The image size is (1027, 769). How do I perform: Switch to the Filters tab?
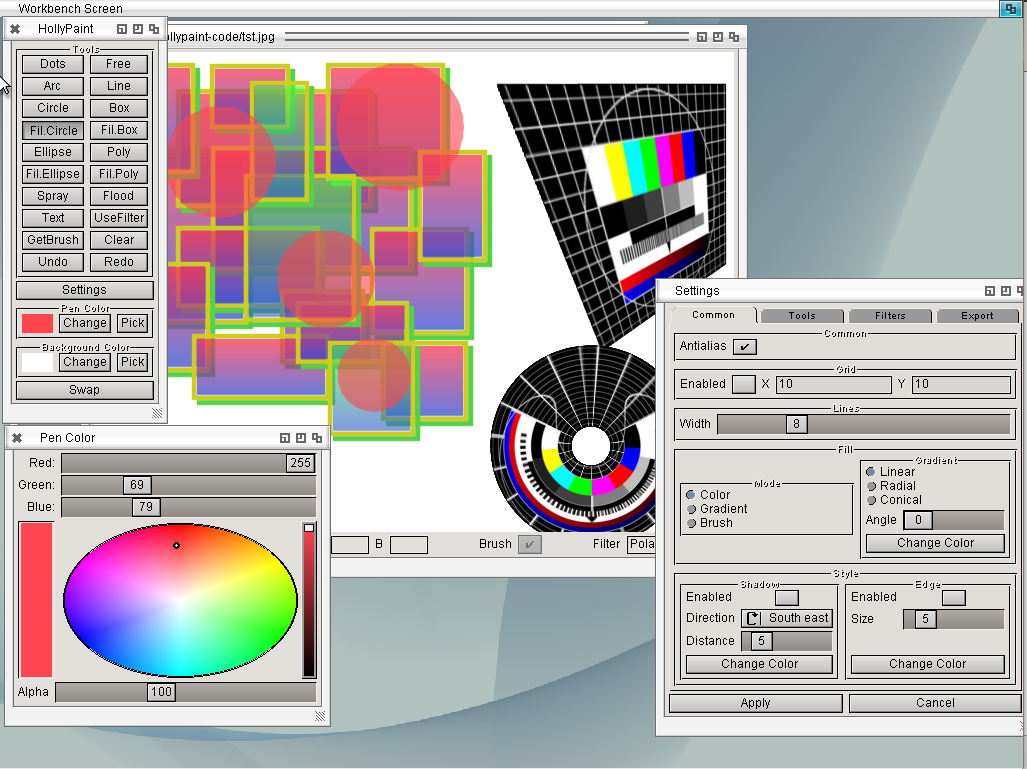point(889,316)
